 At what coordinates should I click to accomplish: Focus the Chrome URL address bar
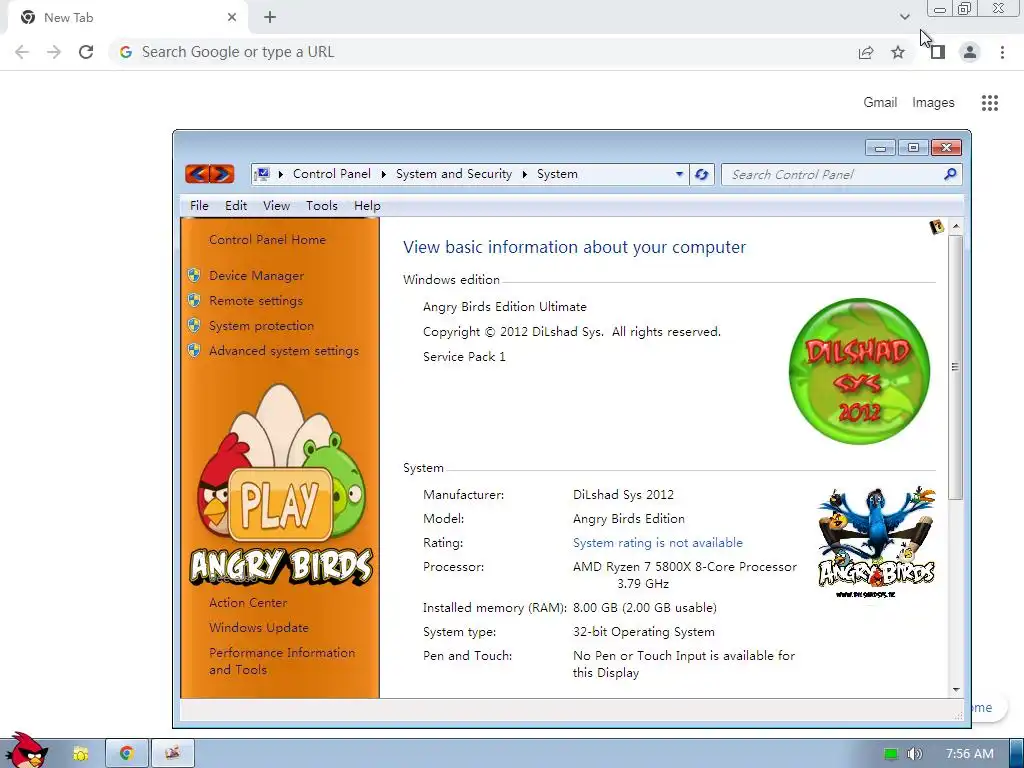483,52
